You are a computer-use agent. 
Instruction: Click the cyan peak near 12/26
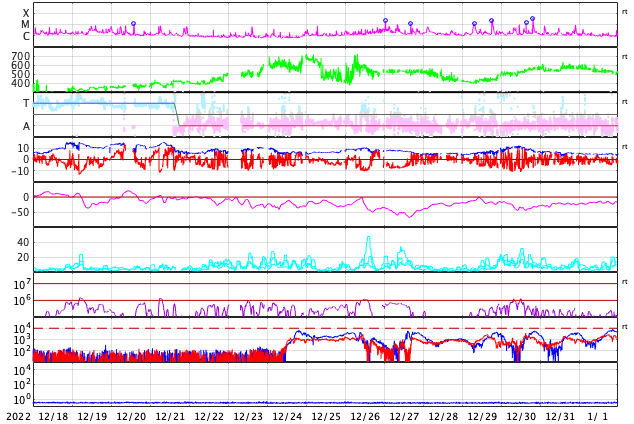click(x=368, y=238)
